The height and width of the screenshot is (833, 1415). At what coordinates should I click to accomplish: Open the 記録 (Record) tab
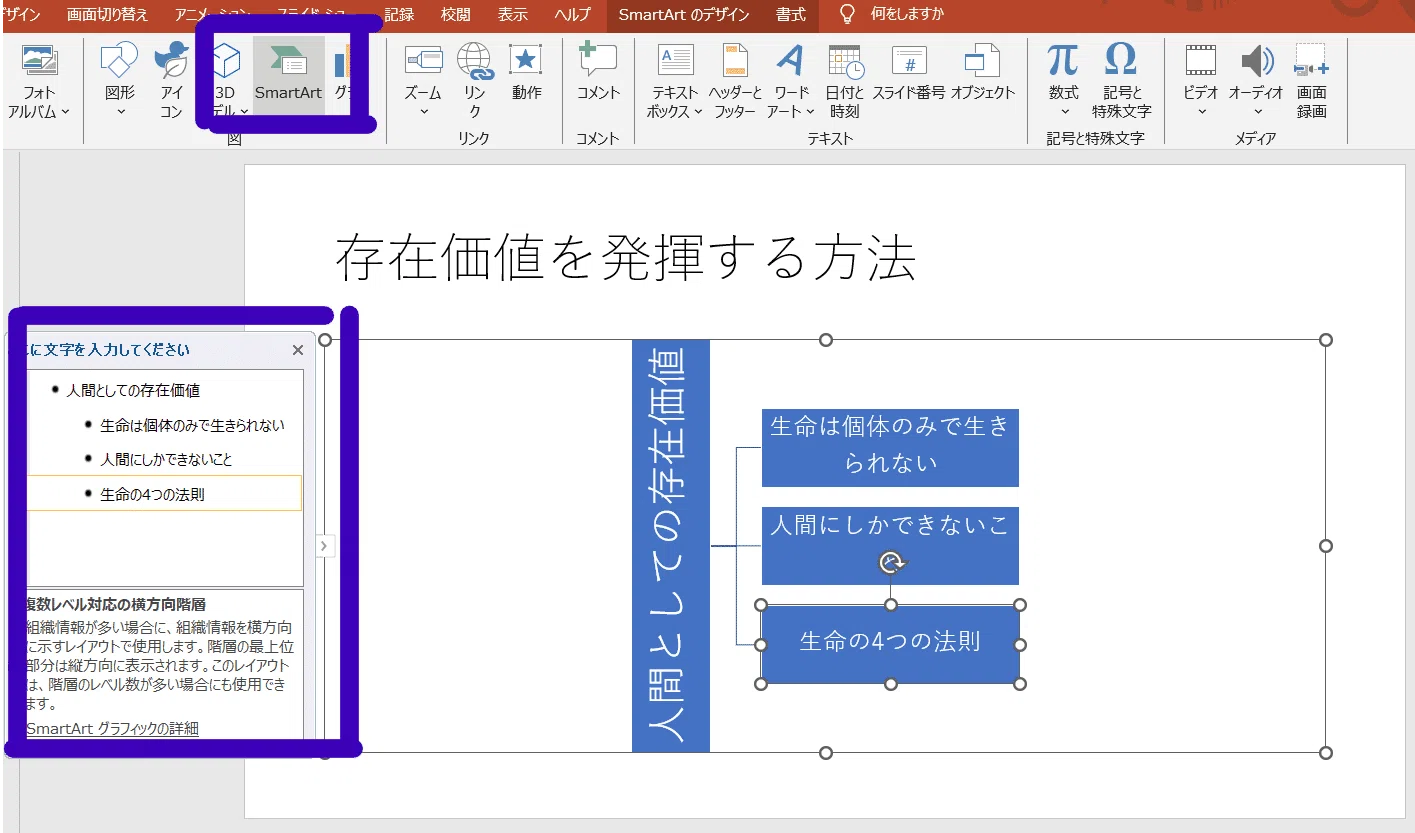(399, 15)
